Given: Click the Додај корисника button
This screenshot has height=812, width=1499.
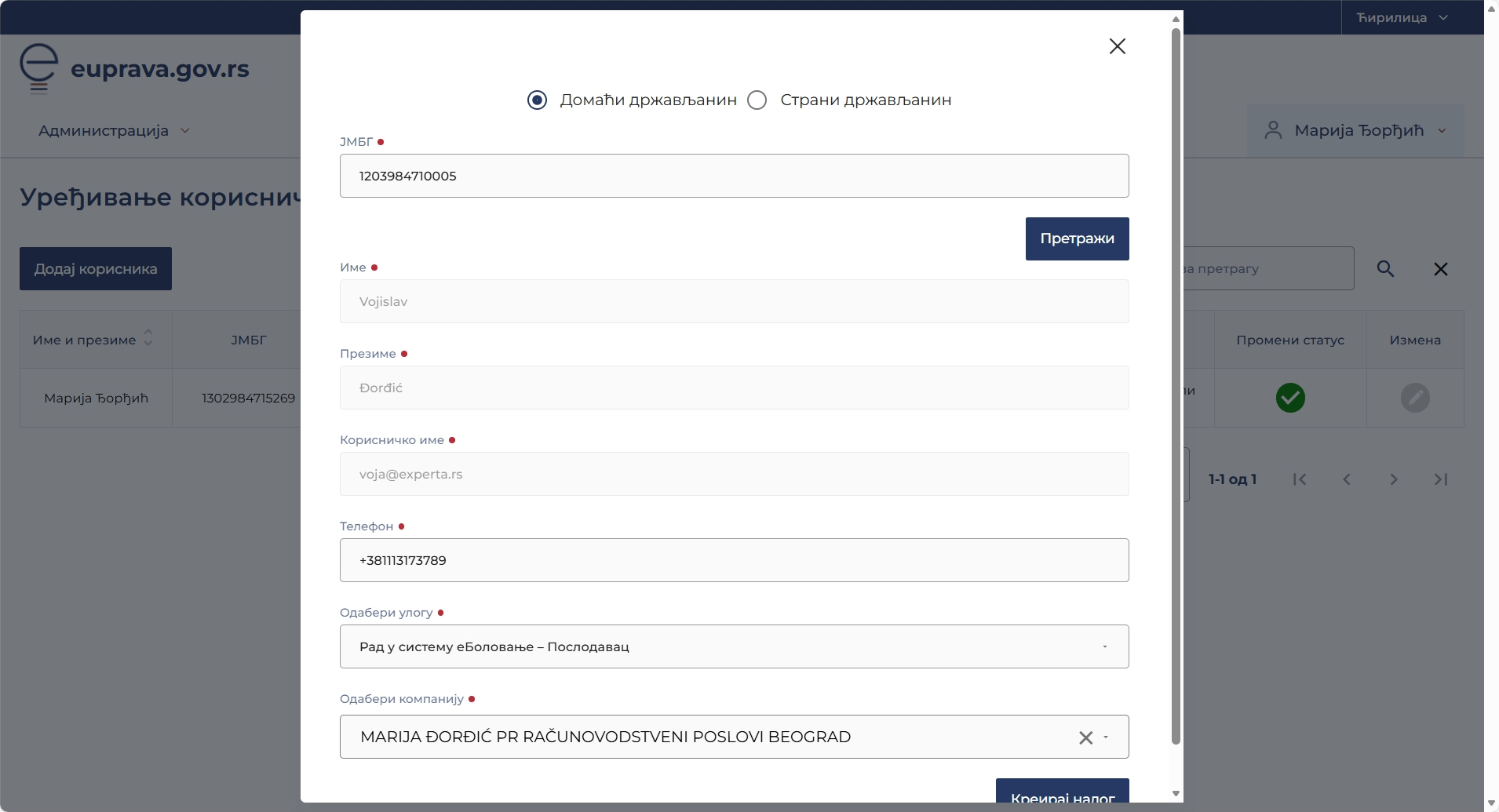Looking at the screenshot, I should point(96,269).
